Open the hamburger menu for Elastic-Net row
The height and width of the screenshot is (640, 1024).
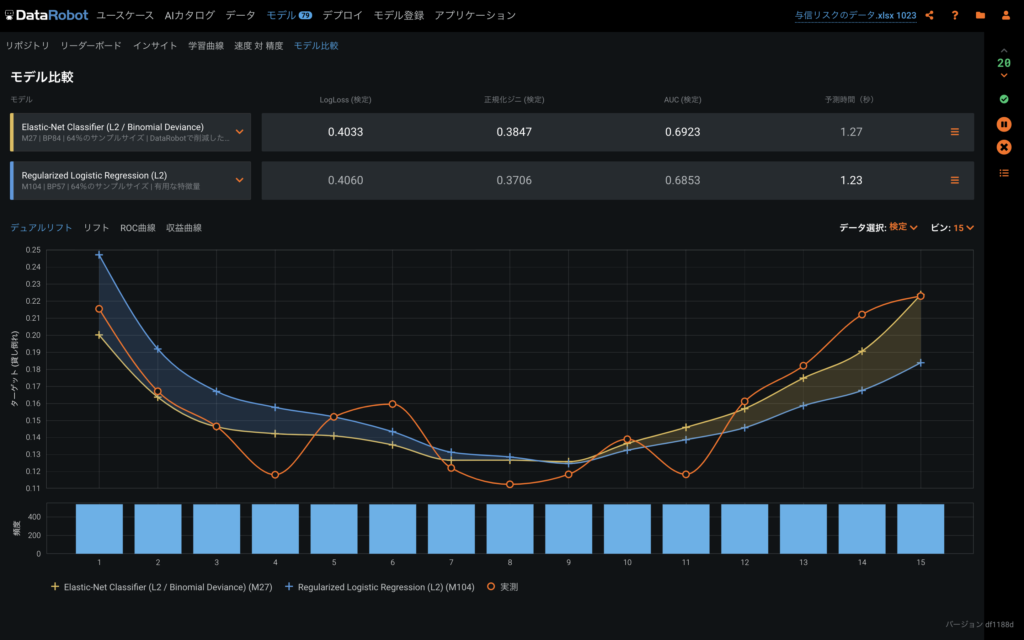(954, 132)
